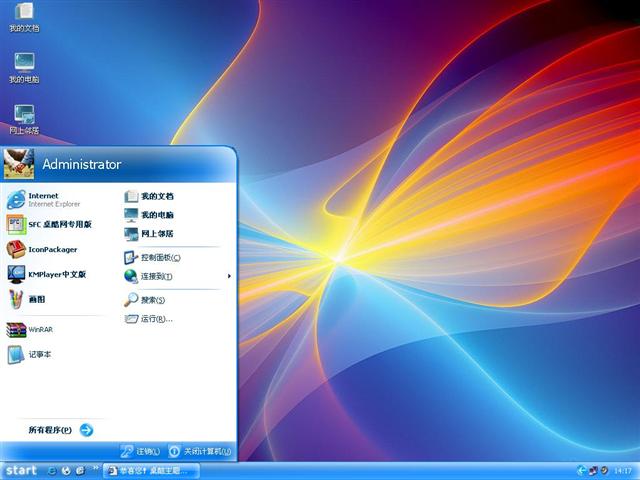The height and width of the screenshot is (480, 640).
Task: Open 控制面板(C) control panel
Action: (x=176, y=258)
